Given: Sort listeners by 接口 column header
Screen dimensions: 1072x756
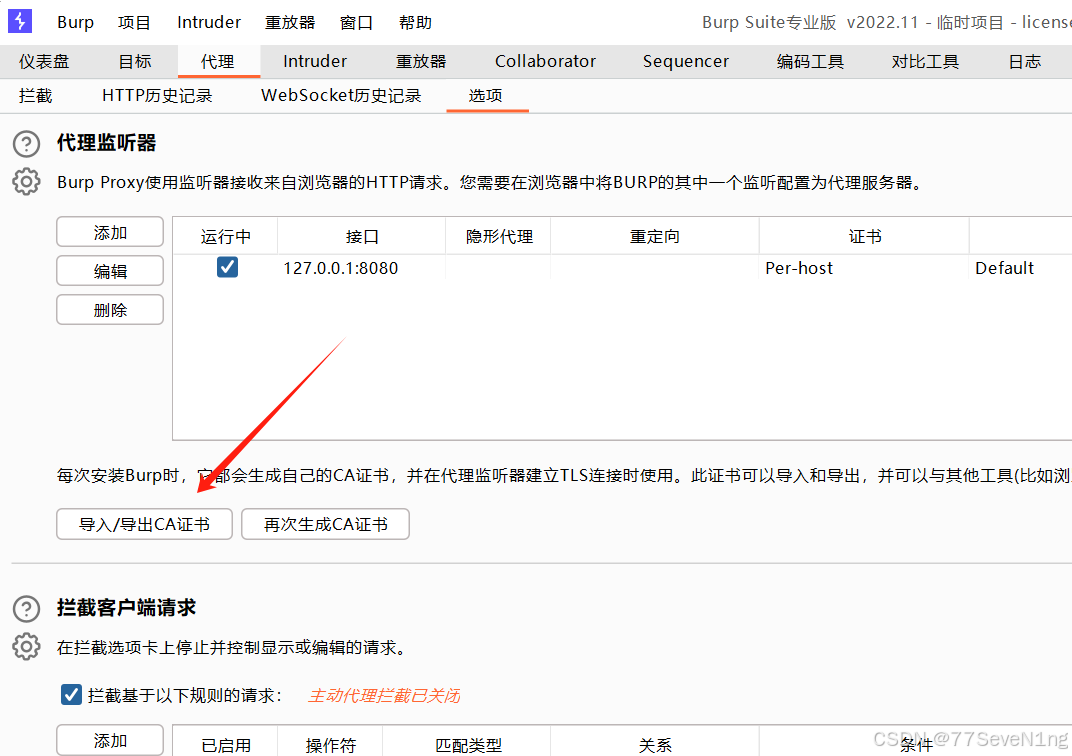Looking at the screenshot, I should point(362,237).
